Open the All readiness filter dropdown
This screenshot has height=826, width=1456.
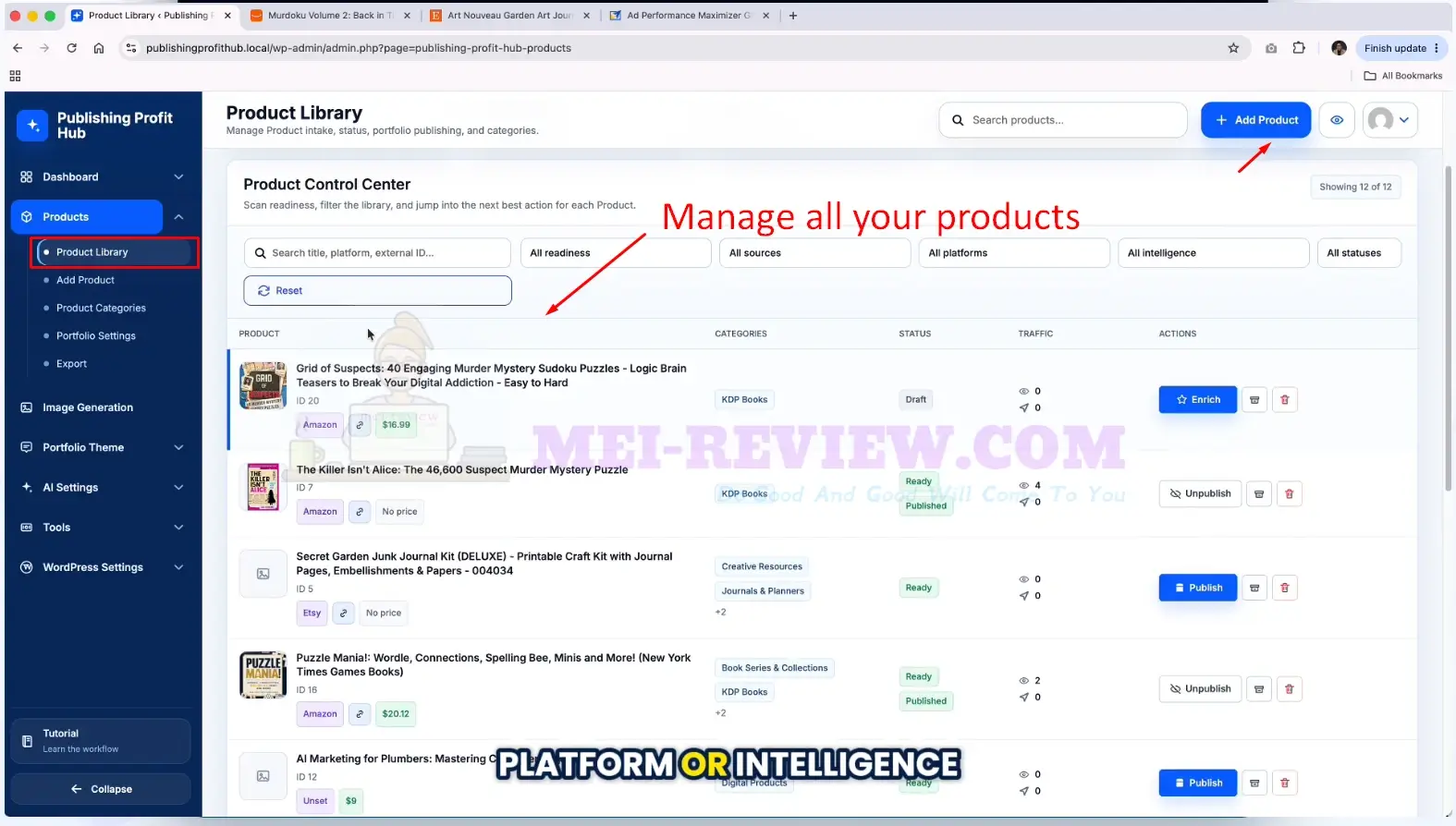pos(616,253)
